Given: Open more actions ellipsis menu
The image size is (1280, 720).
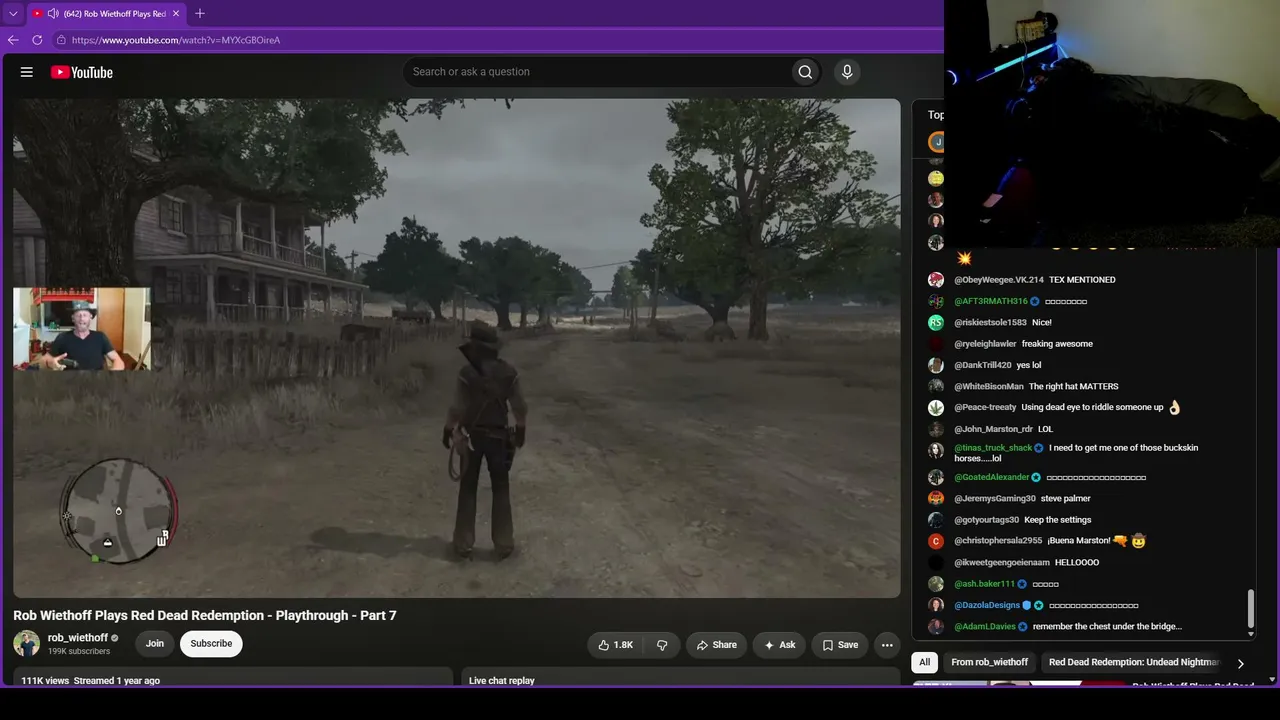Looking at the screenshot, I should point(887,645).
